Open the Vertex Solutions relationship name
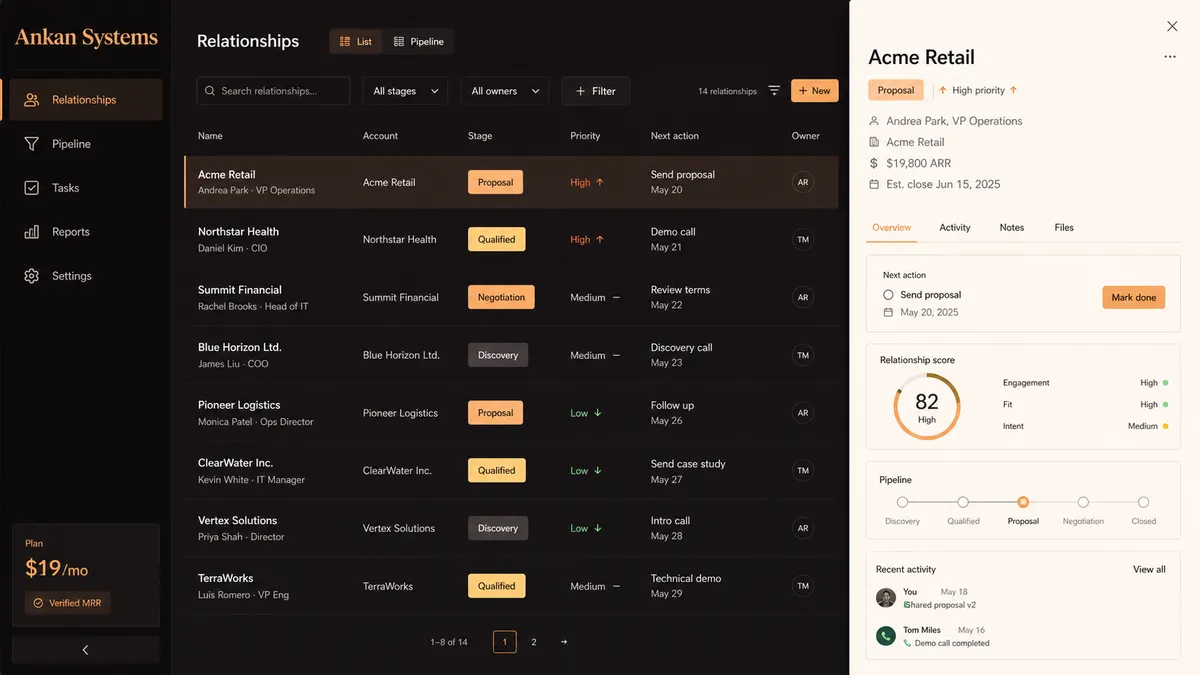The height and width of the screenshot is (675, 1200). (238, 521)
